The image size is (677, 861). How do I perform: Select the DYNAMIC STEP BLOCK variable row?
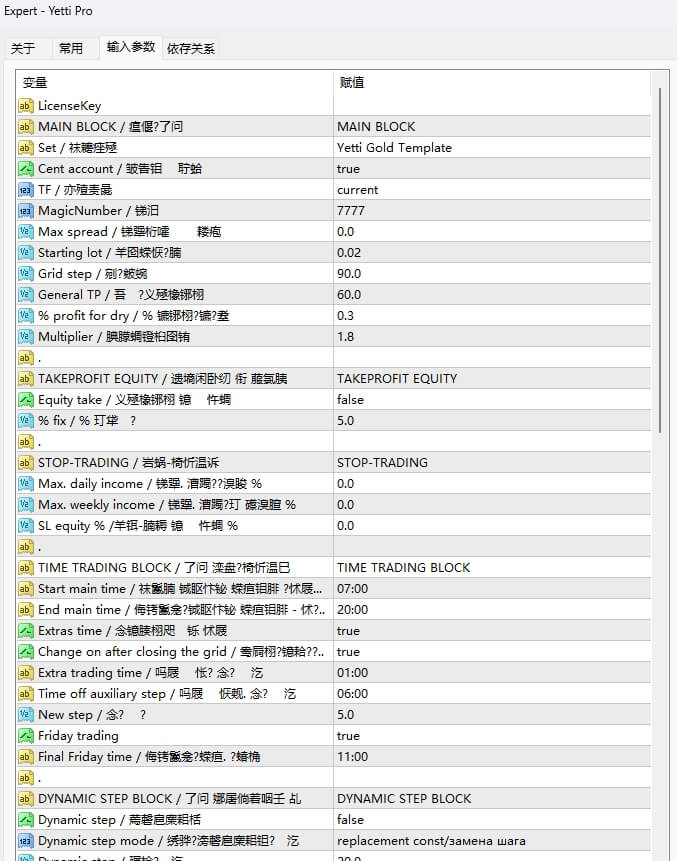(x=175, y=799)
